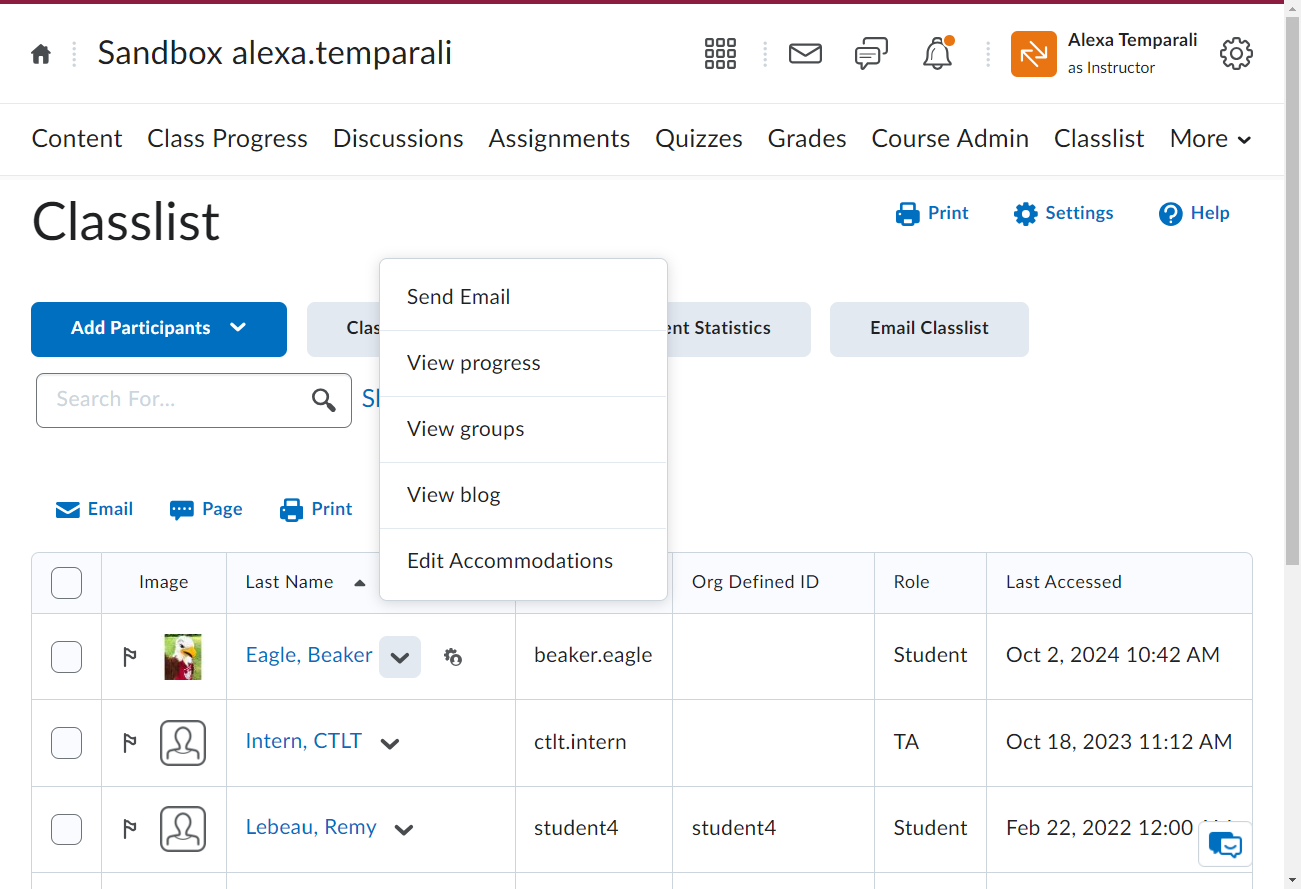Open the Intern, CTLT context menu arrow
1301x889 pixels.
pos(390,743)
